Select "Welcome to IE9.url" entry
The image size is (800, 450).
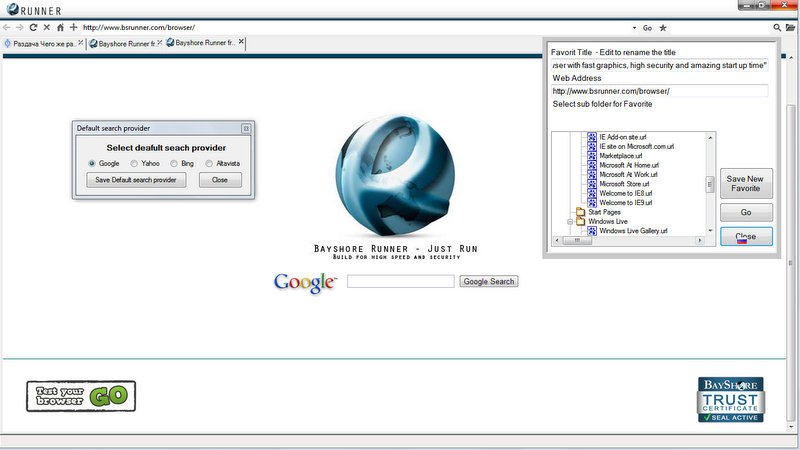[626, 203]
